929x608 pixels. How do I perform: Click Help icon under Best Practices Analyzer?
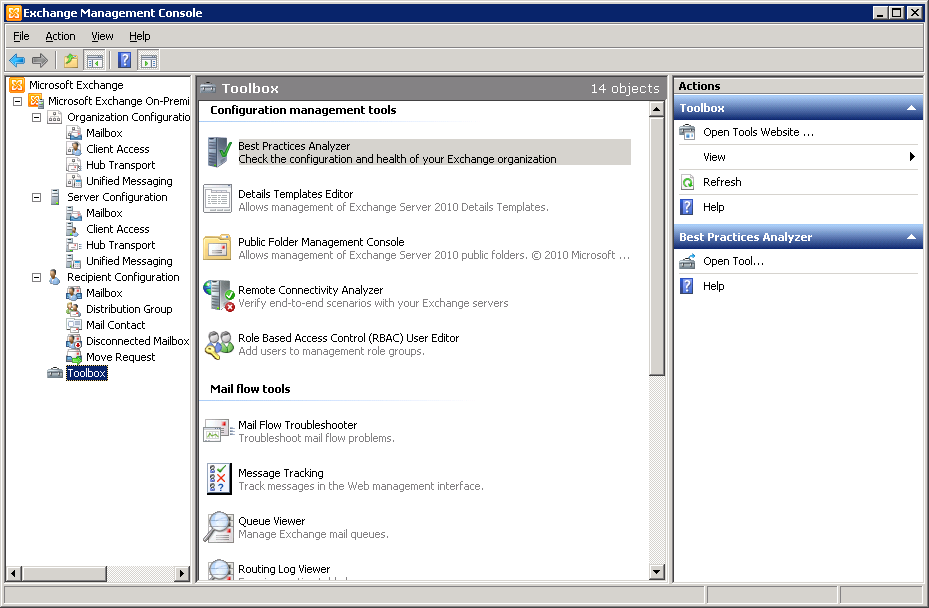point(687,286)
